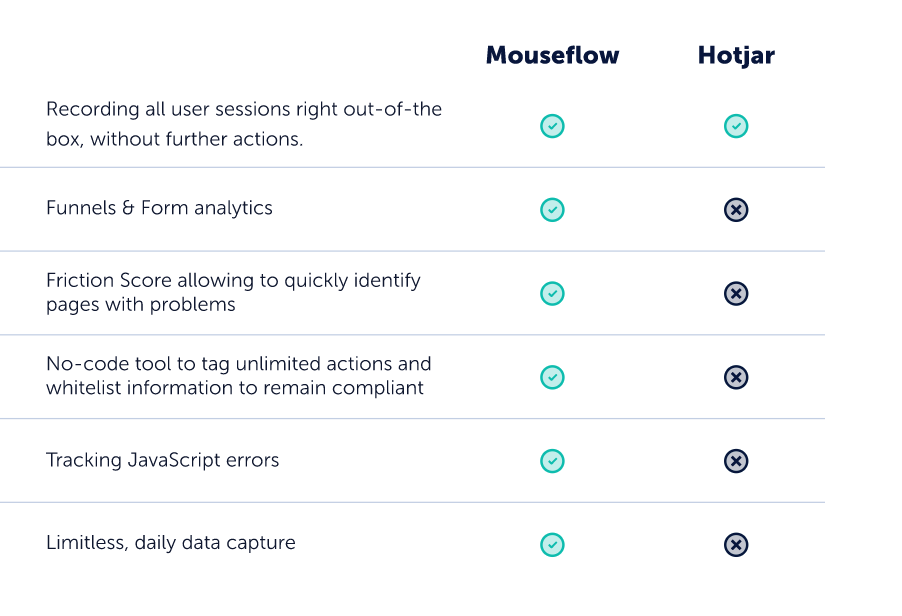This screenshot has width=902, height=616.
Task: Select the Mouseflow column heading
Action: 552,55
